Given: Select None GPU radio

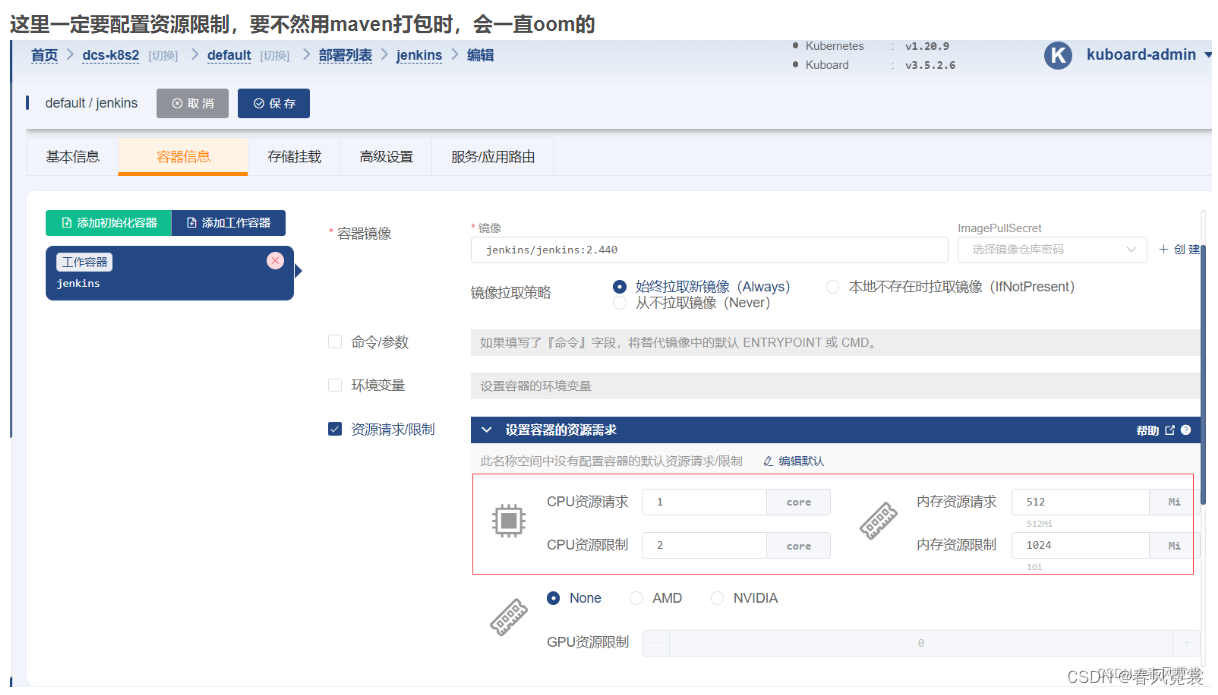Looking at the screenshot, I should 554,598.
